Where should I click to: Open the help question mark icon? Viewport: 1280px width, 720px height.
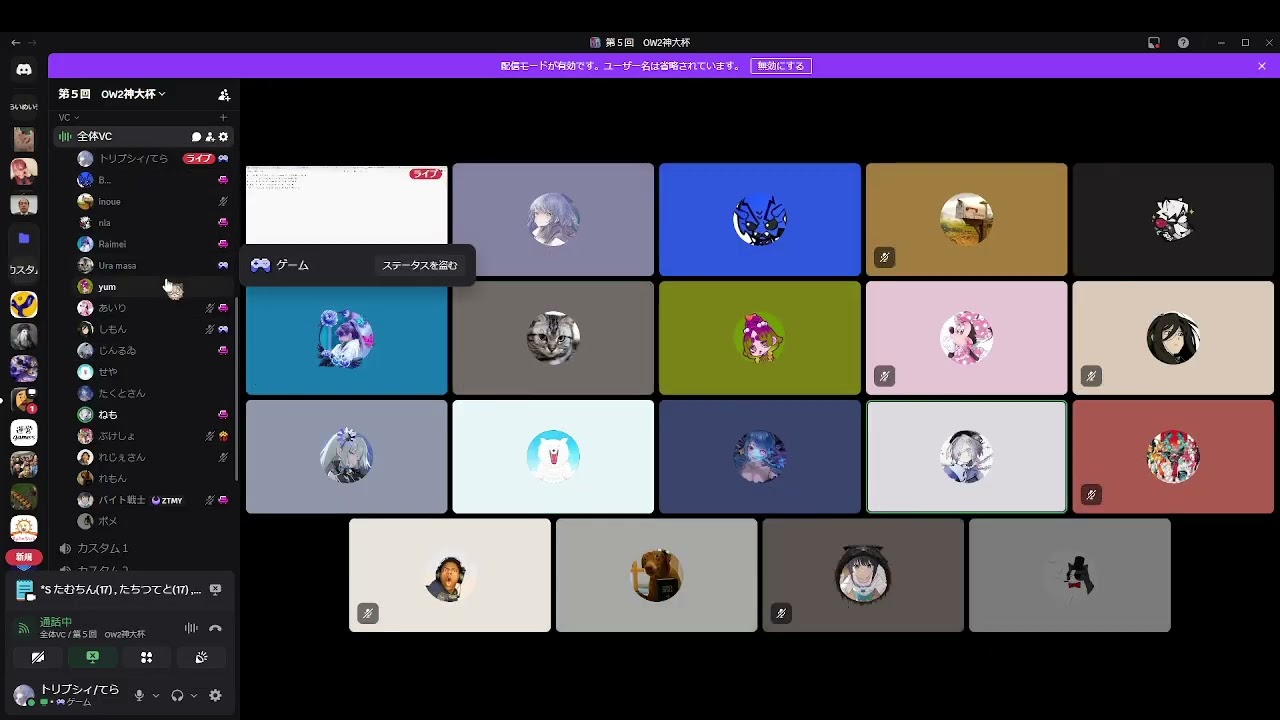pos(1183,43)
